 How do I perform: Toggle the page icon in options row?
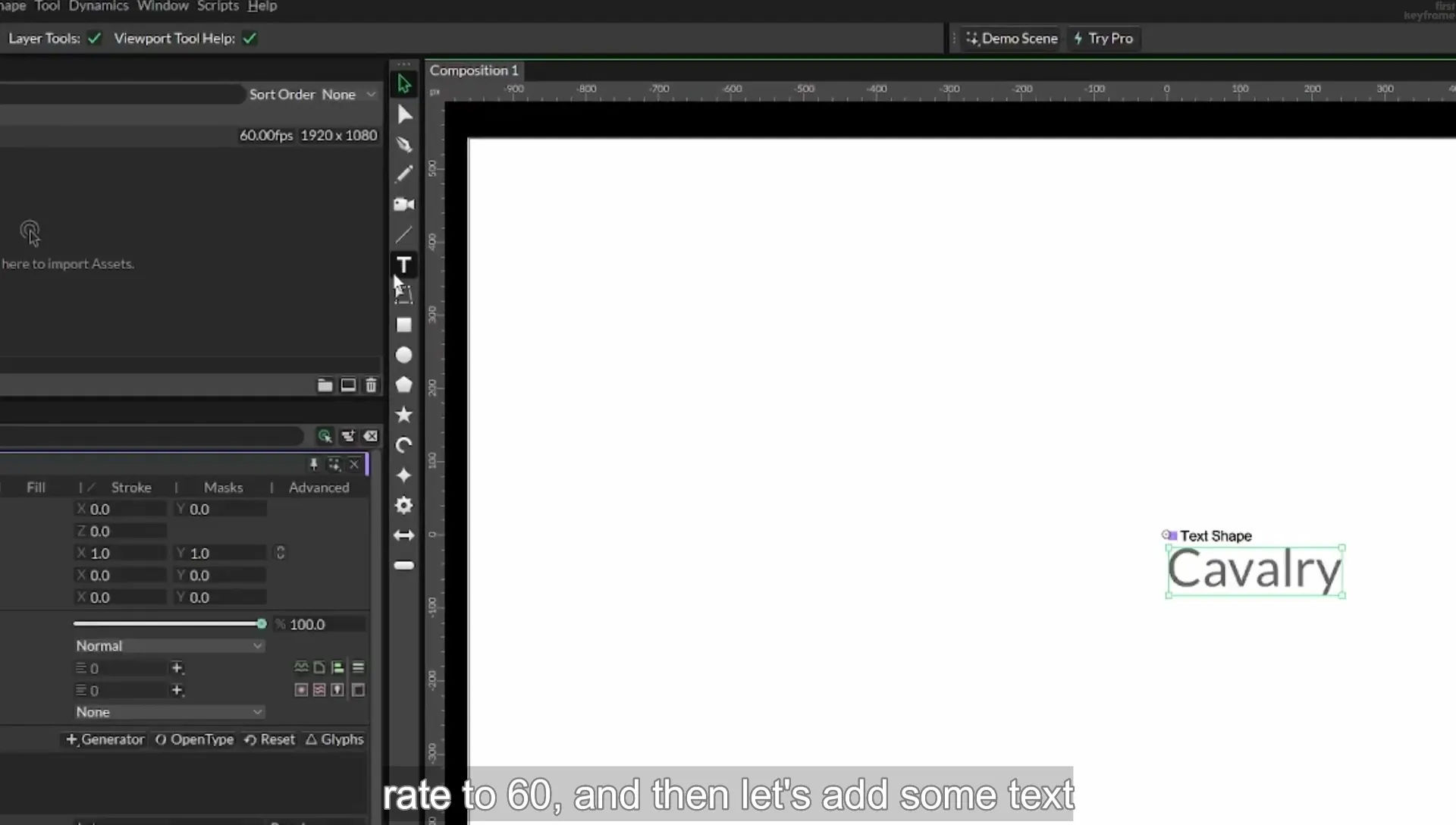pyautogui.click(x=319, y=667)
